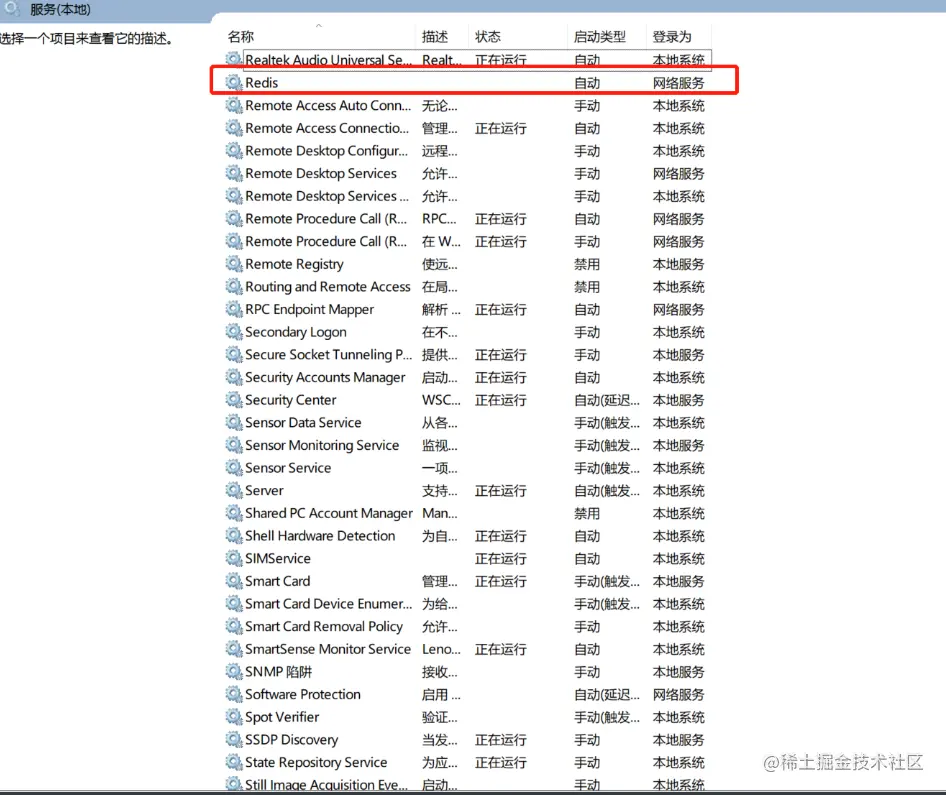The width and height of the screenshot is (946, 795).
Task: Click the Server service gear icon
Action: pyautogui.click(x=233, y=490)
